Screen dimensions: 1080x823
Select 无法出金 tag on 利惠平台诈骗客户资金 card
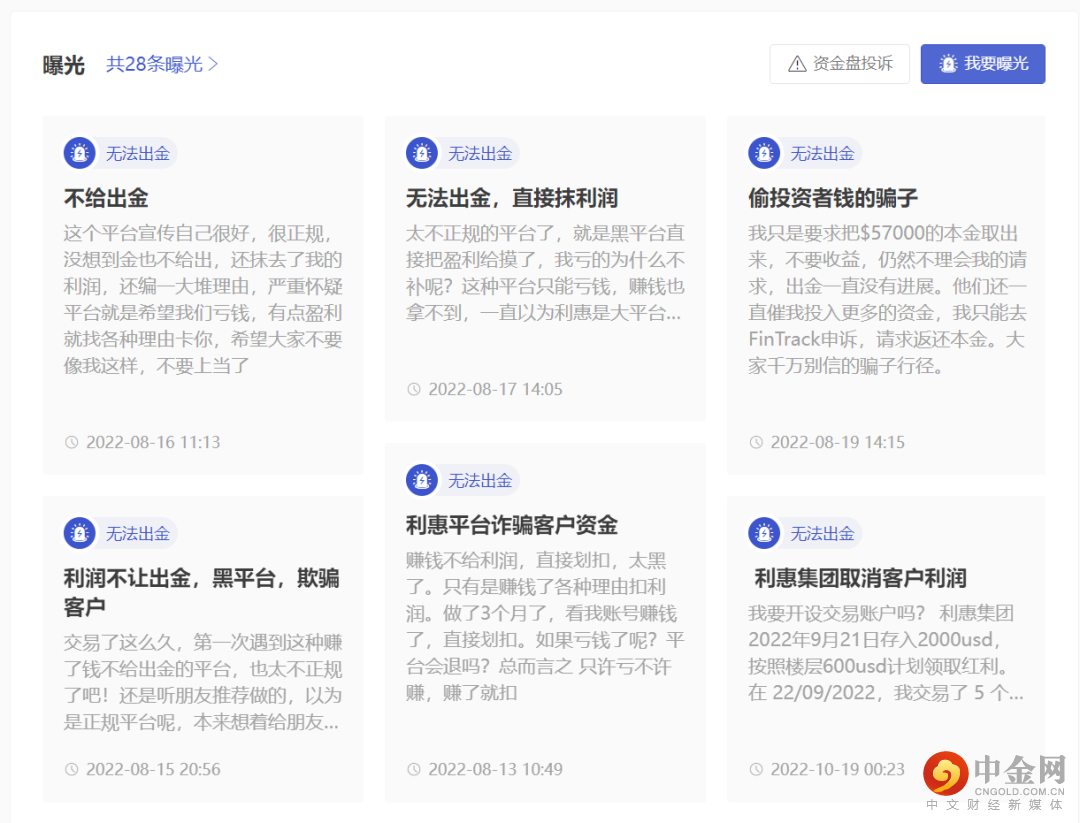point(479,481)
